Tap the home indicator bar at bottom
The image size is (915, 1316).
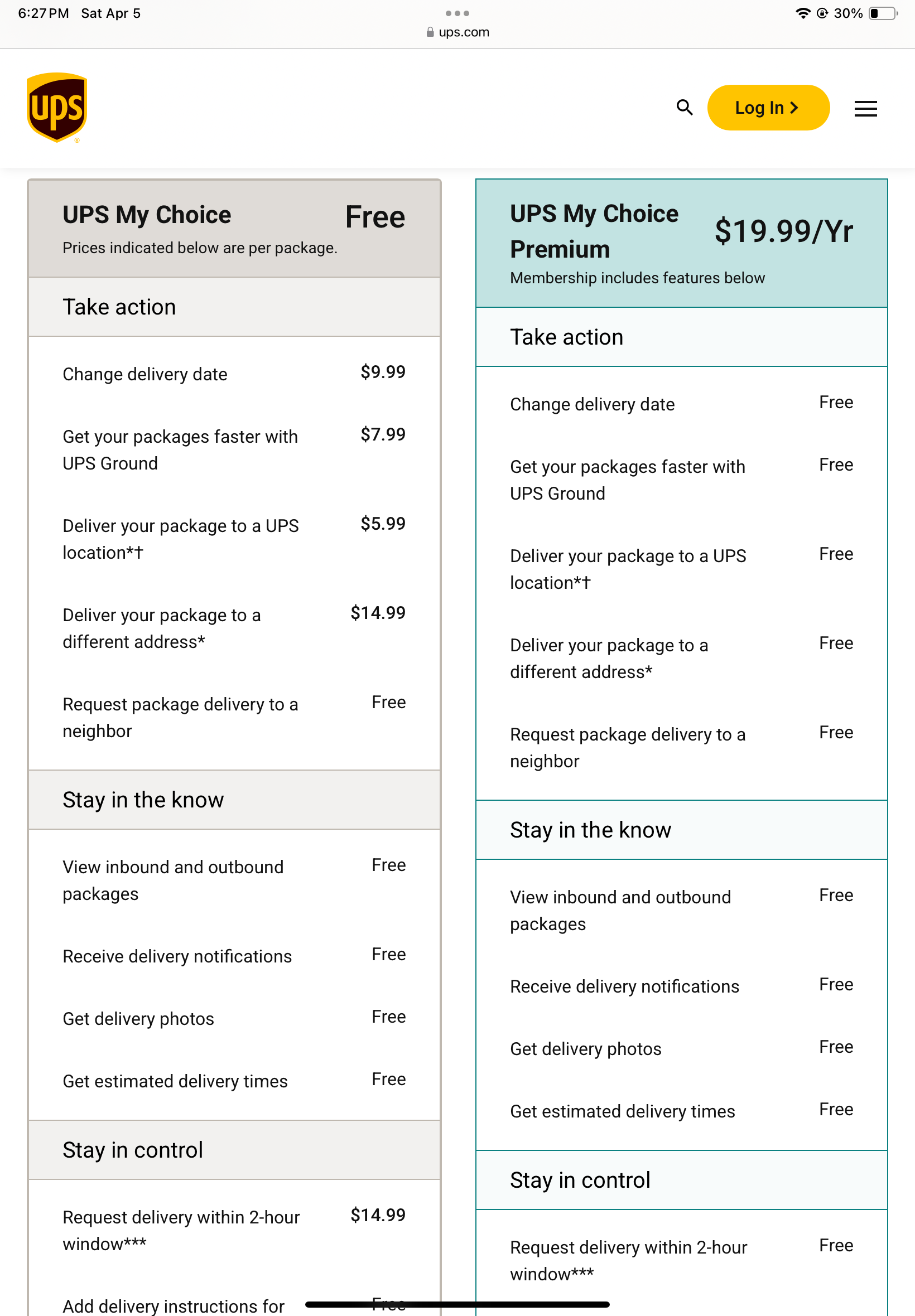coord(457,1304)
